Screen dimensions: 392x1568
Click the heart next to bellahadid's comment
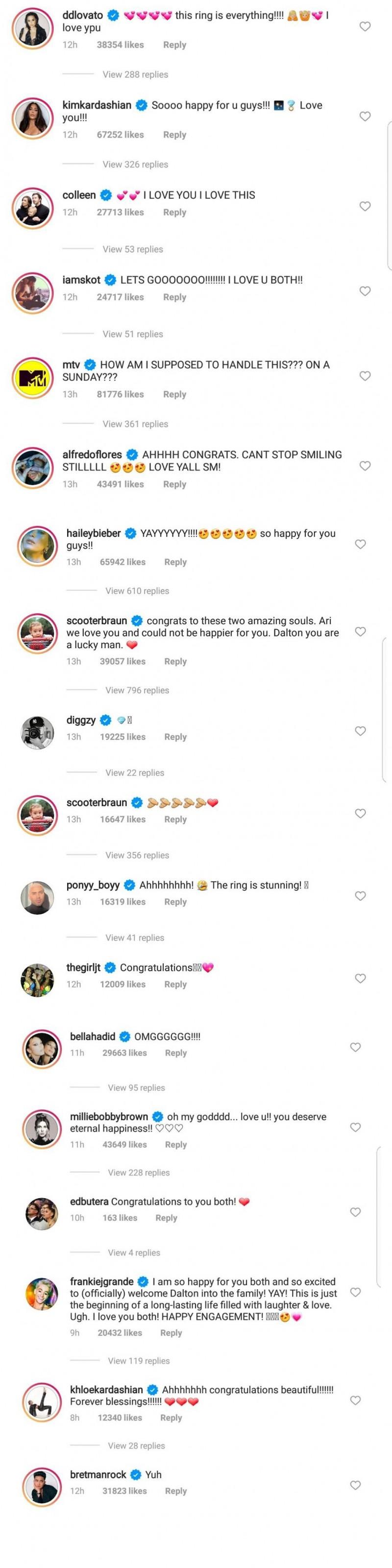355,1047
